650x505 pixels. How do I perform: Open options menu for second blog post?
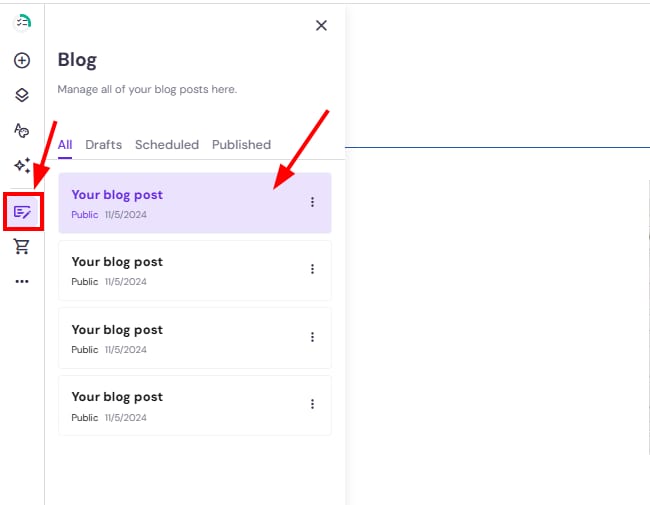click(312, 269)
